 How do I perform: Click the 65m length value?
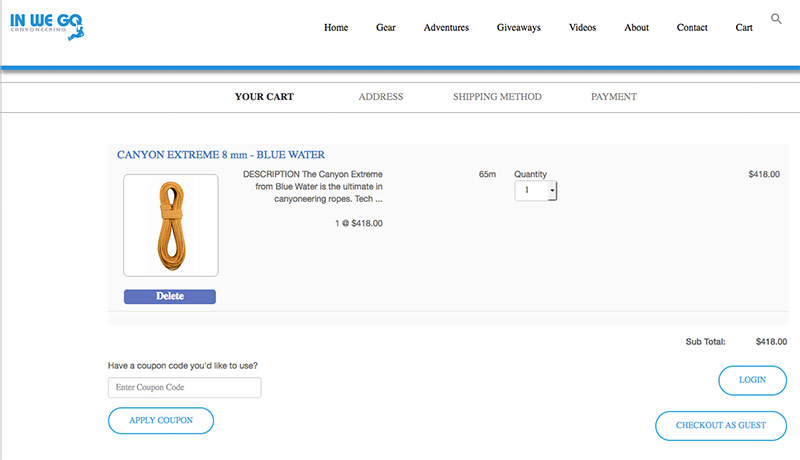[487, 174]
